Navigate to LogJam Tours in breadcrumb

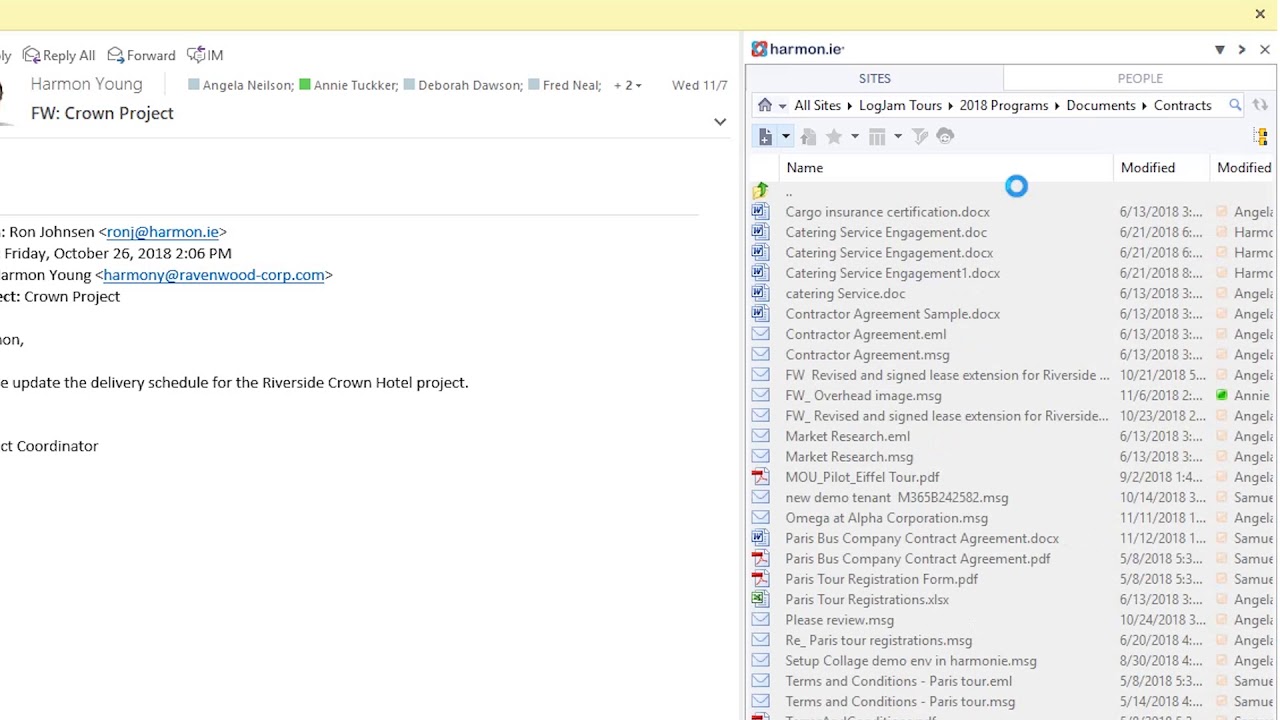(900, 105)
